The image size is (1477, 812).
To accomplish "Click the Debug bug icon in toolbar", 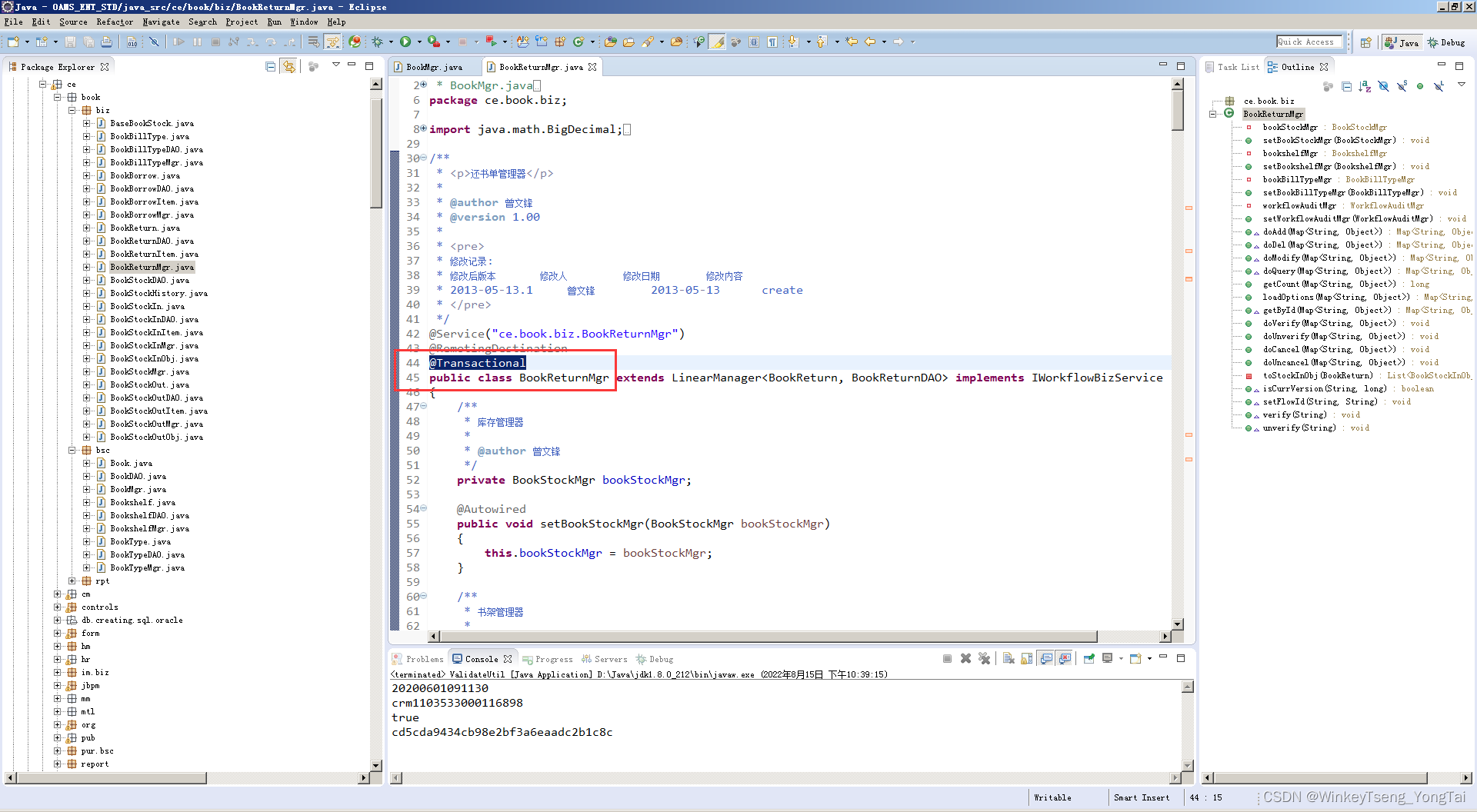I will (378, 42).
